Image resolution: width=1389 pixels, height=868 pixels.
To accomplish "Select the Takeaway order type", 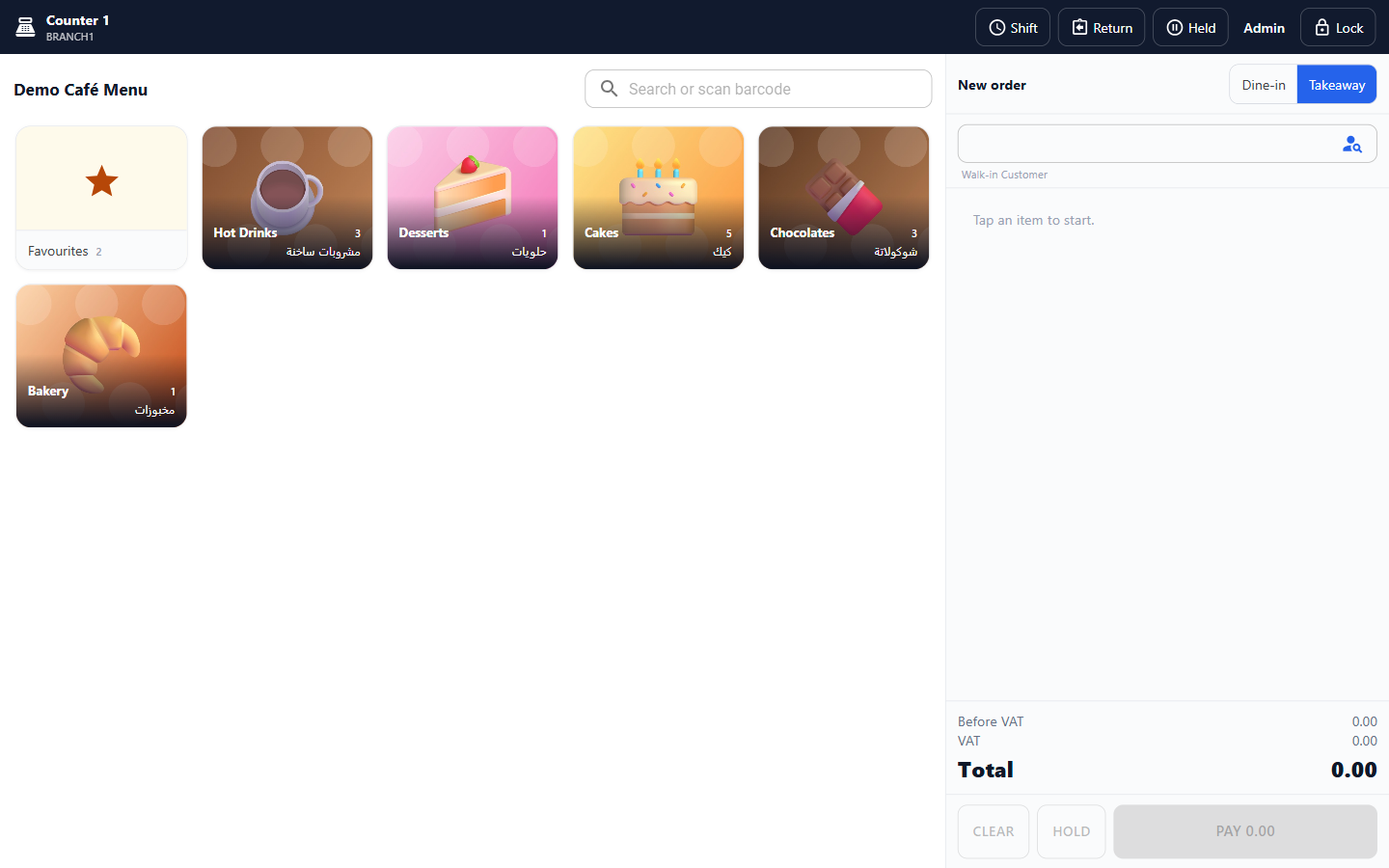I will (x=1337, y=85).
